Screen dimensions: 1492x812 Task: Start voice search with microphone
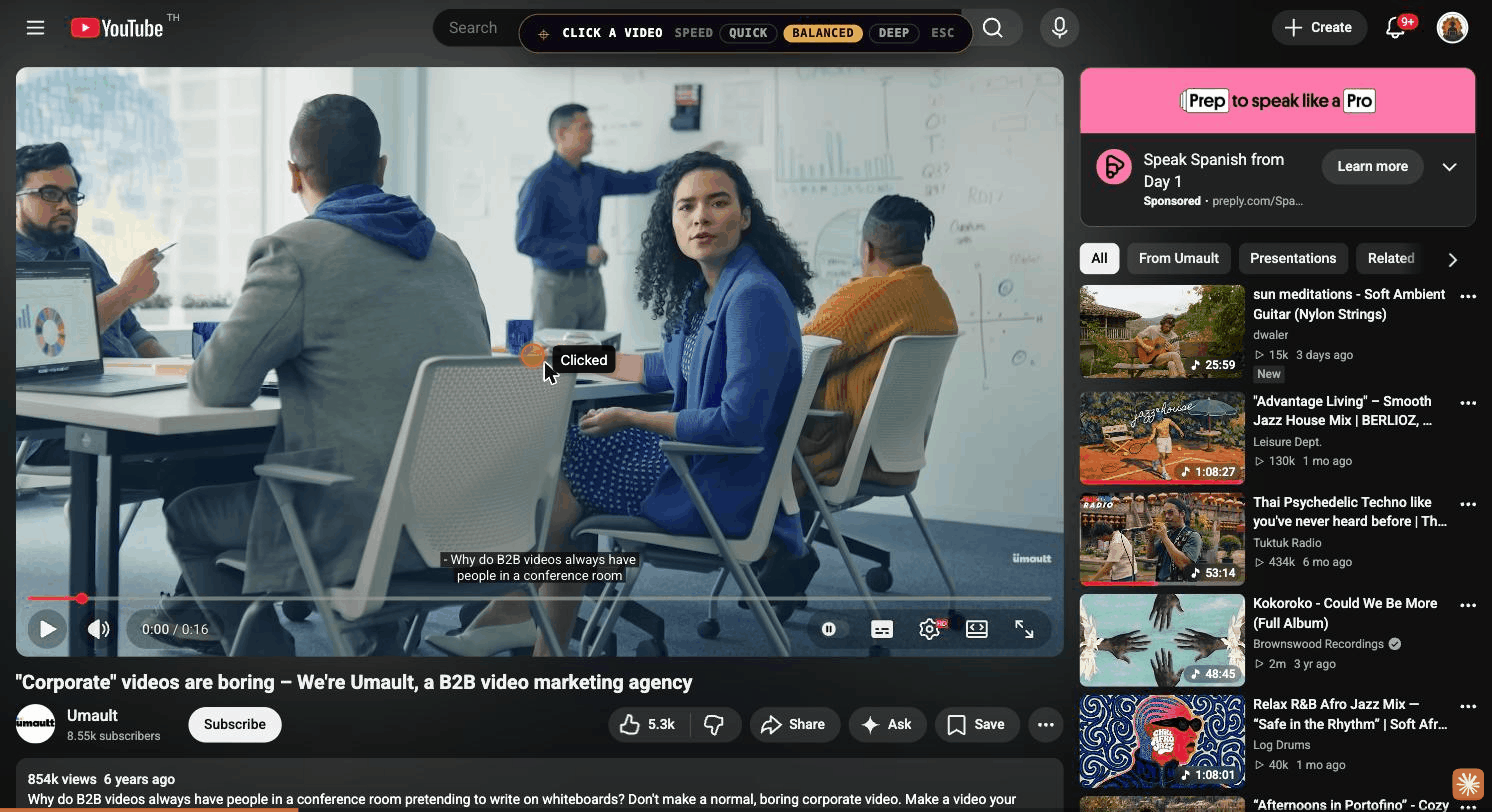[1060, 28]
